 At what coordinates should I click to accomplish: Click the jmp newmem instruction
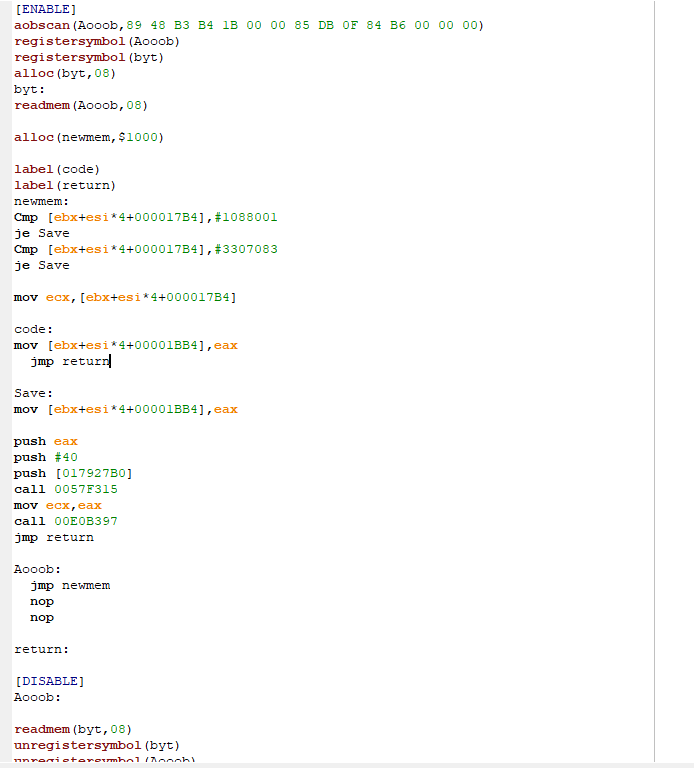coord(70,585)
